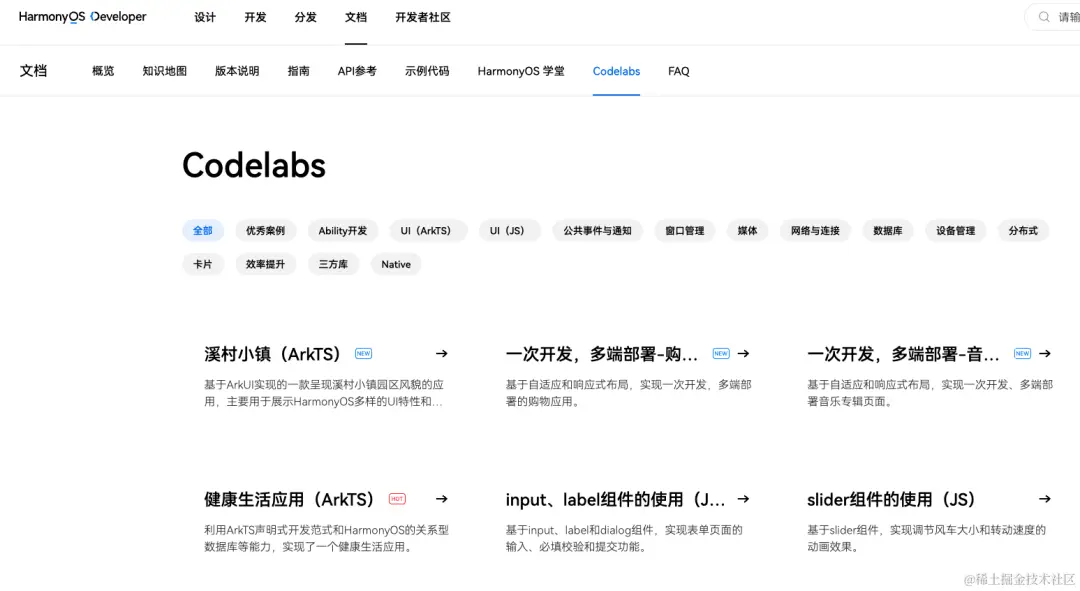Click description starting 基于input、label和dialog组件
The image size is (1080, 591).
[x=624, y=538]
